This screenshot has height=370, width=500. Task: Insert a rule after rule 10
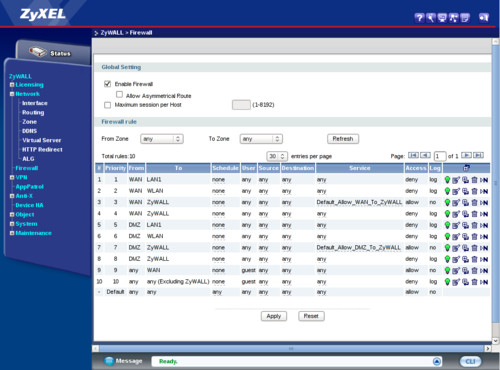tap(465, 282)
